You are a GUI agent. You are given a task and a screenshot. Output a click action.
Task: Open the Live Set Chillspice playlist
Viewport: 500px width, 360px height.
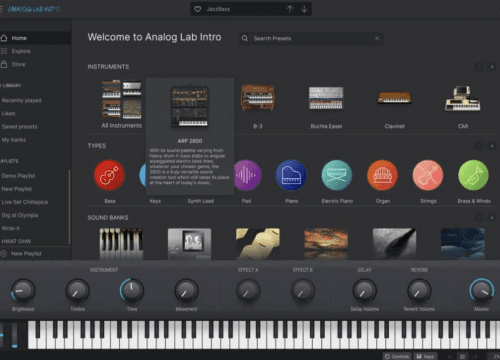click(x=25, y=202)
